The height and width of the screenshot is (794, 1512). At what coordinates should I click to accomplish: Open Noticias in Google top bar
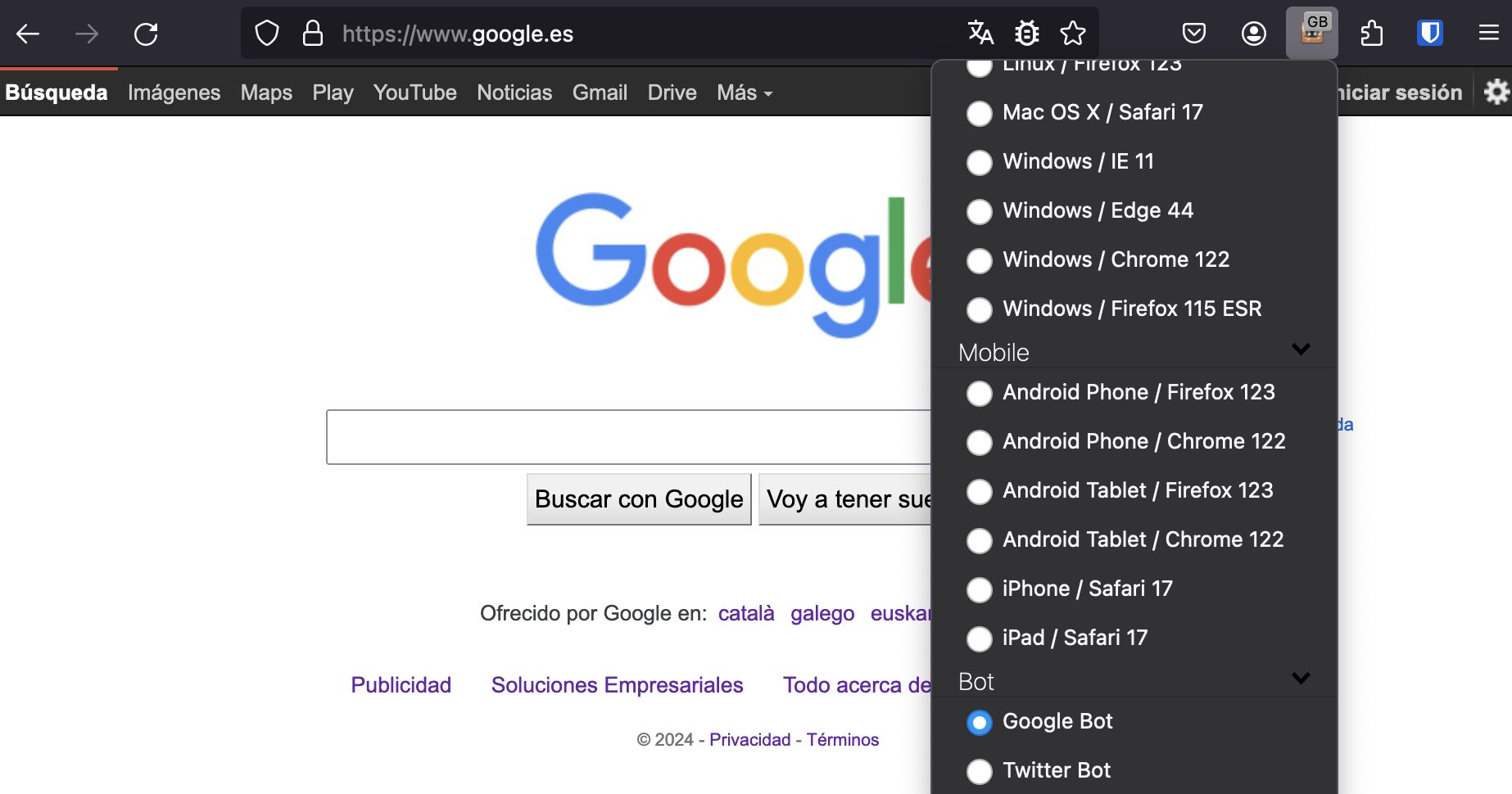coord(514,92)
